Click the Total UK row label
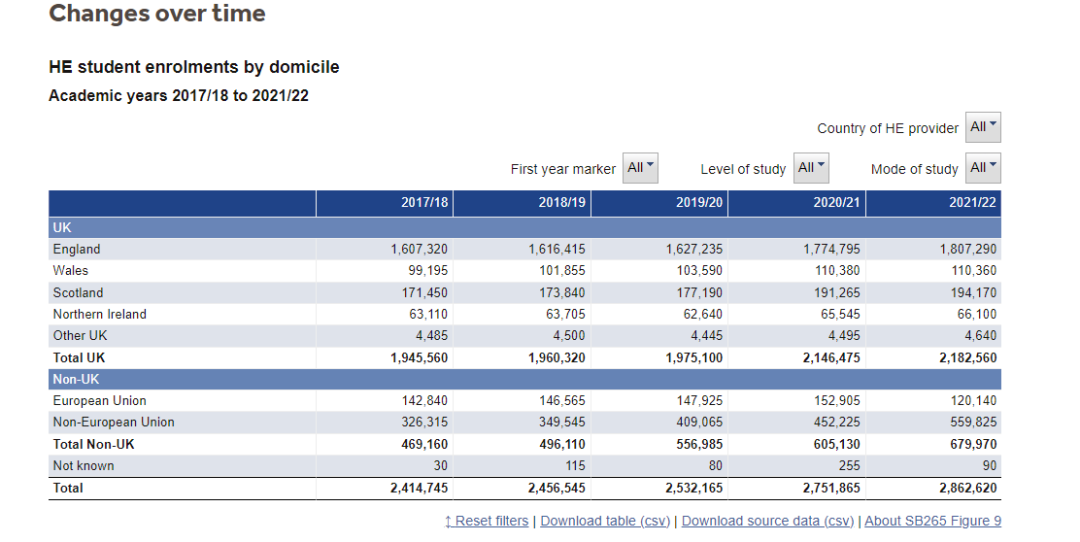Image resolution: width=1080 pixels, height=542 pixels. [x=79, y=357]
